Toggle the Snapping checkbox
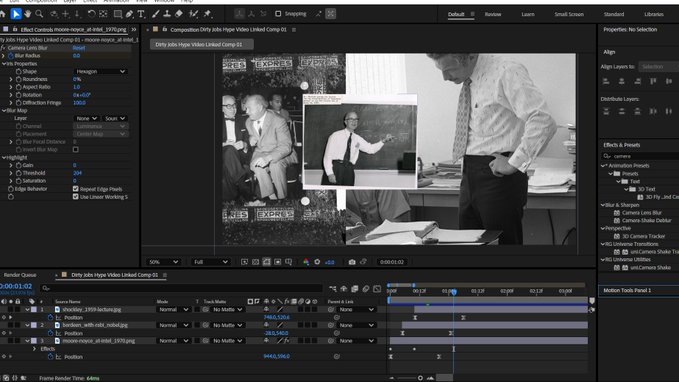The height and width of the screenshot is (382, 679). coord(278,14)
